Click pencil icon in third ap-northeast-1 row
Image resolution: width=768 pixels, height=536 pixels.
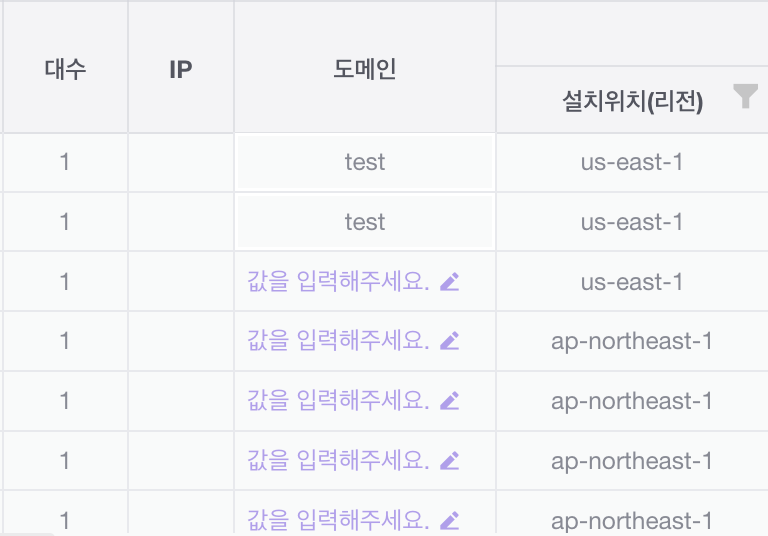click(450, 461)
